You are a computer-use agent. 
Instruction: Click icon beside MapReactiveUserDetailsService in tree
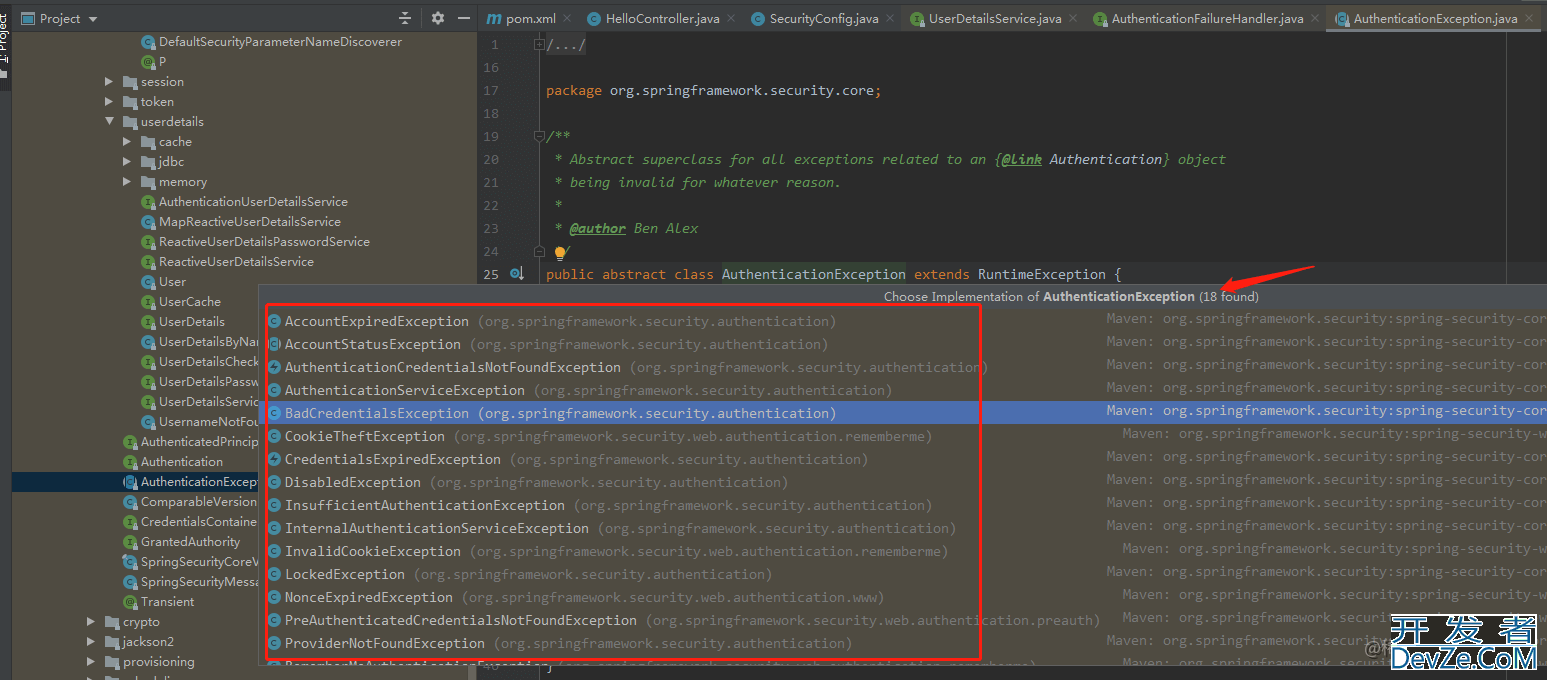coord(148,222)
